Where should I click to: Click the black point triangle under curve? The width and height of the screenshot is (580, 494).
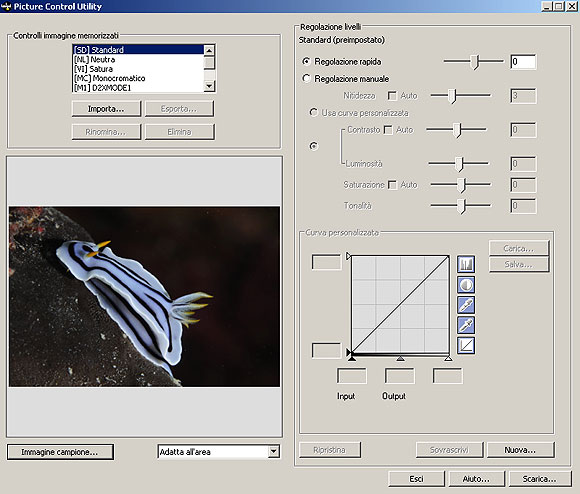pyautogui.click(x=352, y=358)
